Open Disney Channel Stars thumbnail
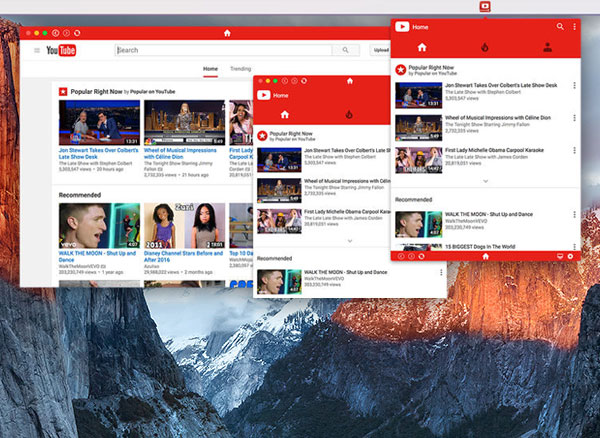Viewport: 600px width, 438px height. [x=184, y=226]
